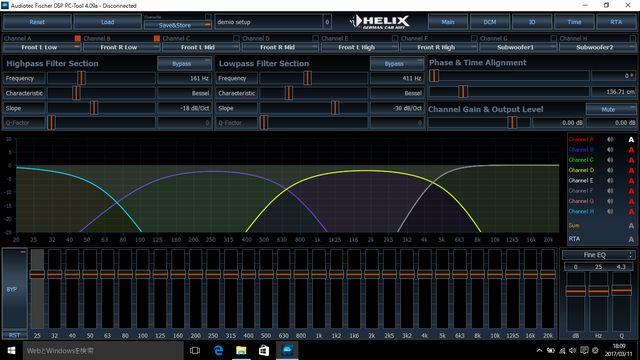Viewport: 640px width, 360px height.
Task: Mute Channel C with its speaker icon
Action: [x=610, y=160]
